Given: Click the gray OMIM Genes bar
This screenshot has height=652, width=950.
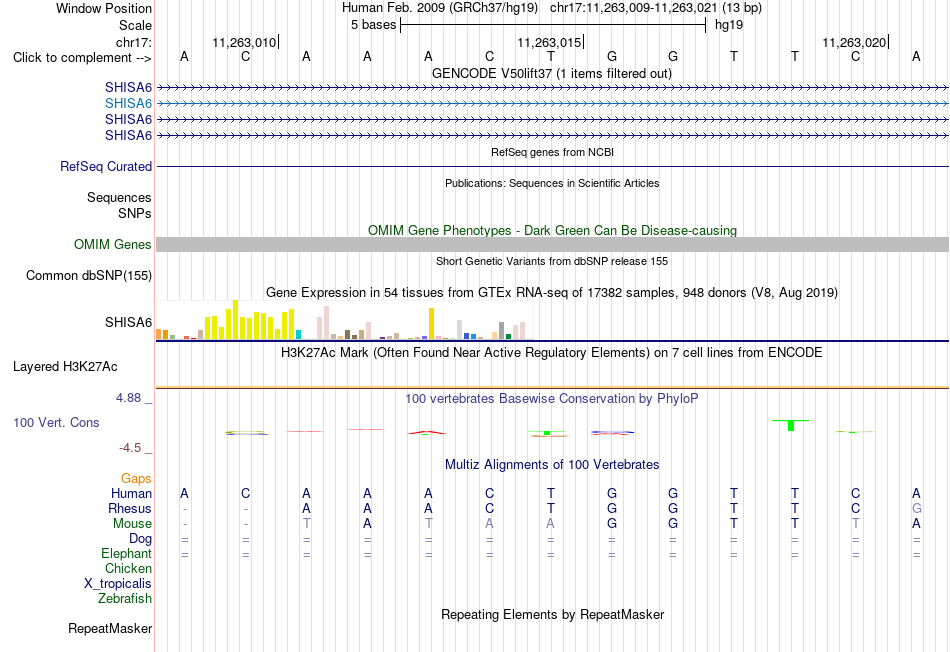Looking at the screenshot, I should tap(553, 244).
